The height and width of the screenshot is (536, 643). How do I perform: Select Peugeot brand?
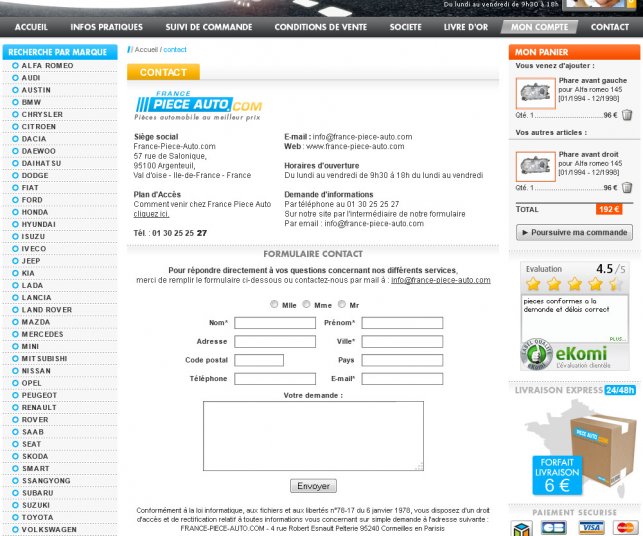pyautogui.click(x=39, y=395)
